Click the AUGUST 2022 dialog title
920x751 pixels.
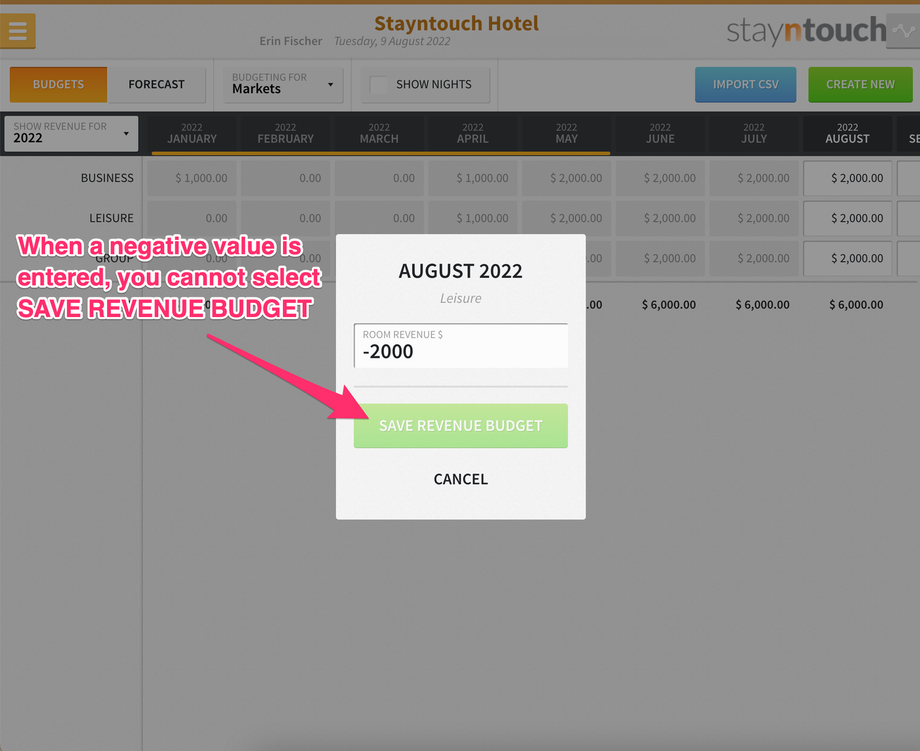(x=461, y=271)
